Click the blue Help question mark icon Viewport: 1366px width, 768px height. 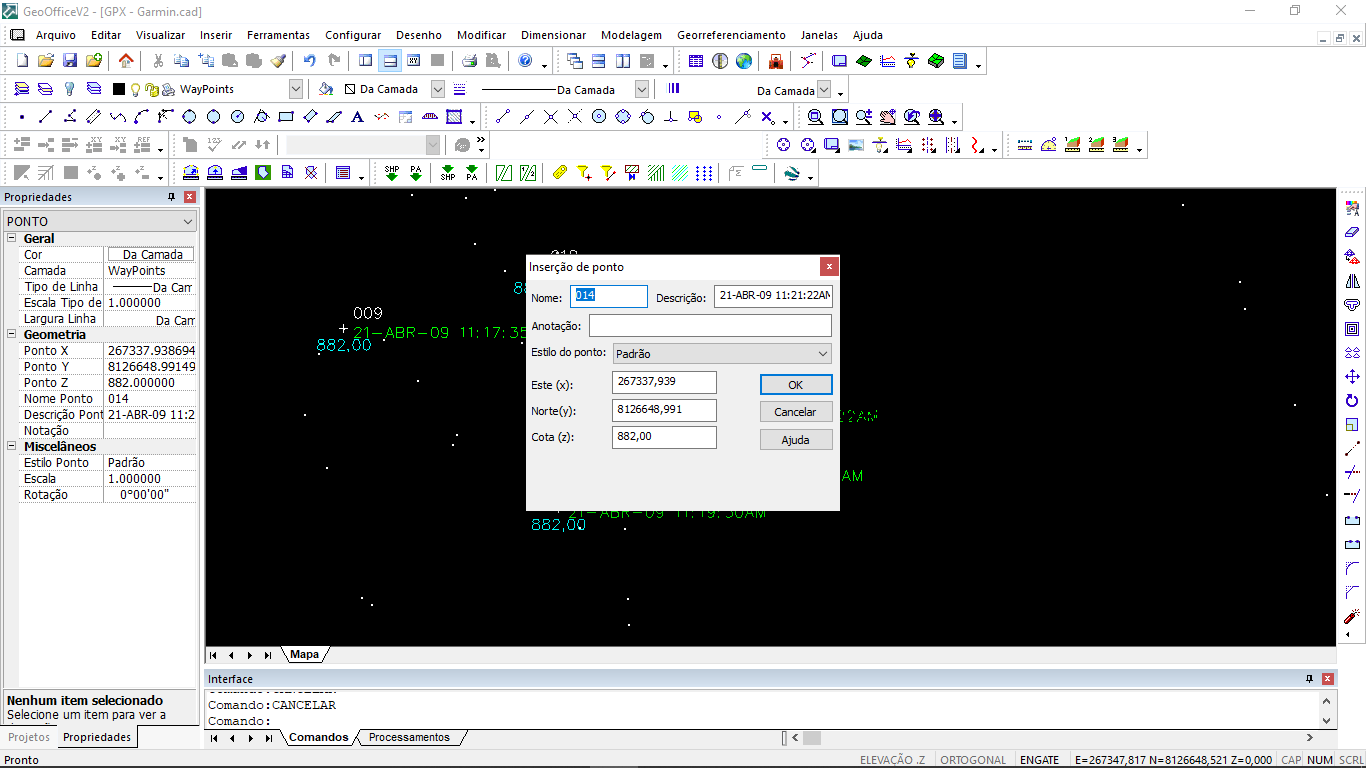pyautogui.click(x=525, y=61)
